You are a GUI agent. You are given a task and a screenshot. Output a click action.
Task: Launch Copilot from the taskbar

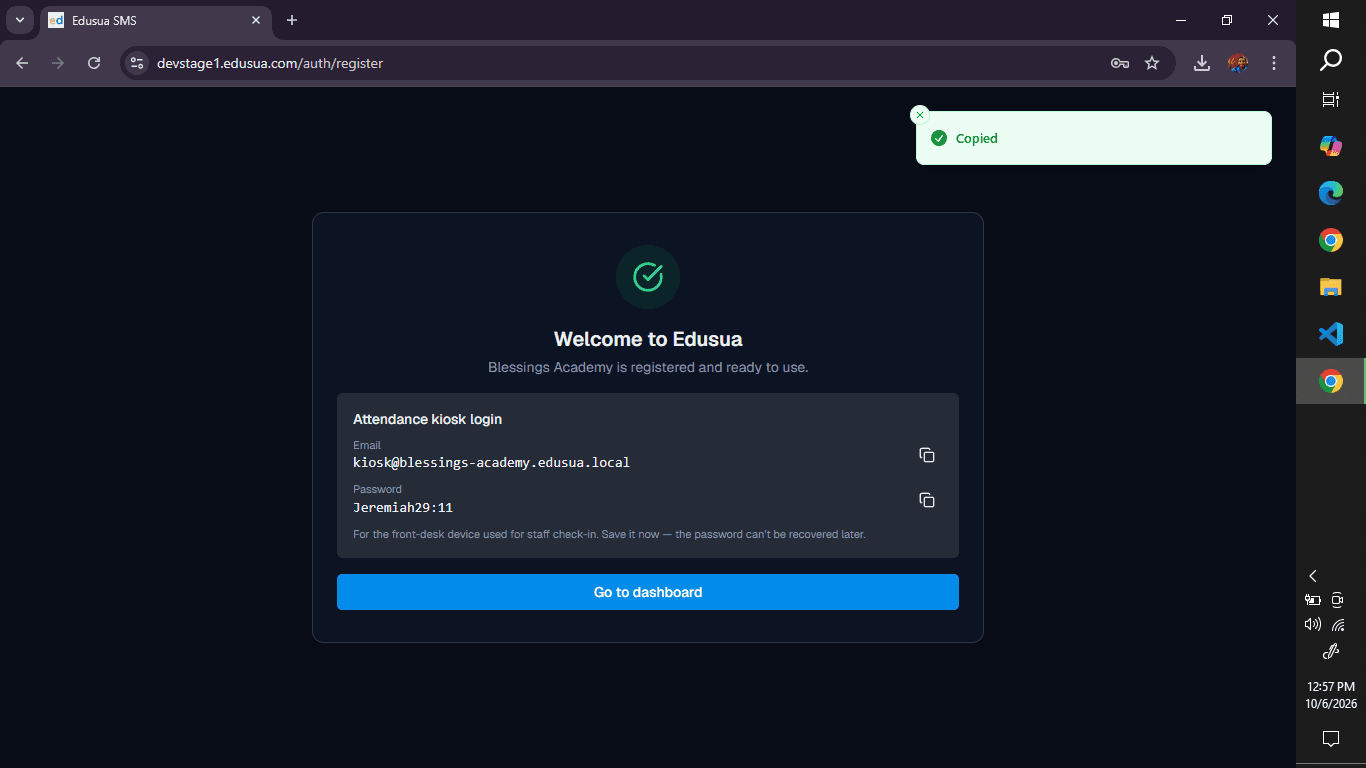(x=1331, y=146)
